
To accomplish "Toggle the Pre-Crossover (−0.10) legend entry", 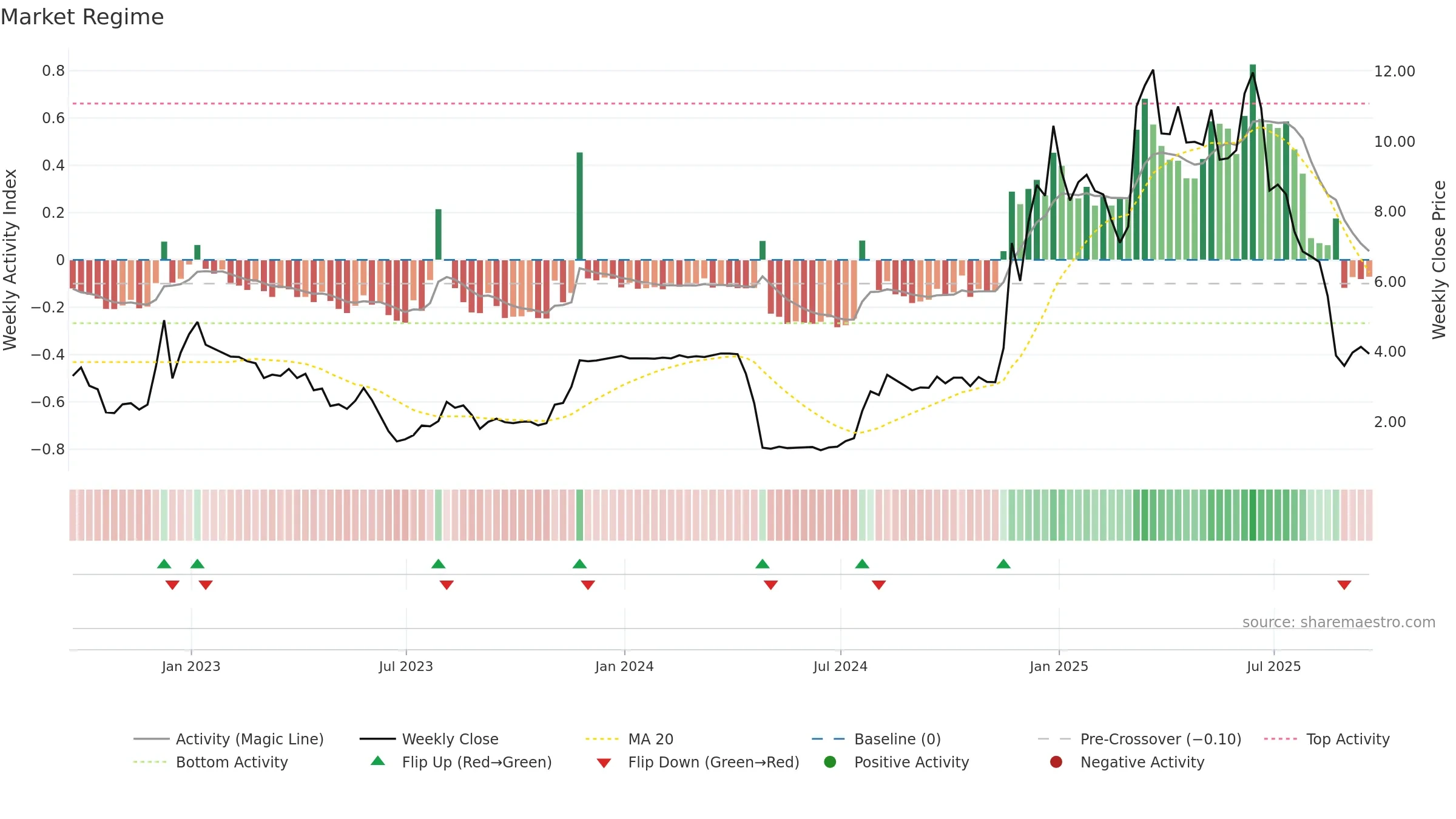I will click(x=1139, y=739).
